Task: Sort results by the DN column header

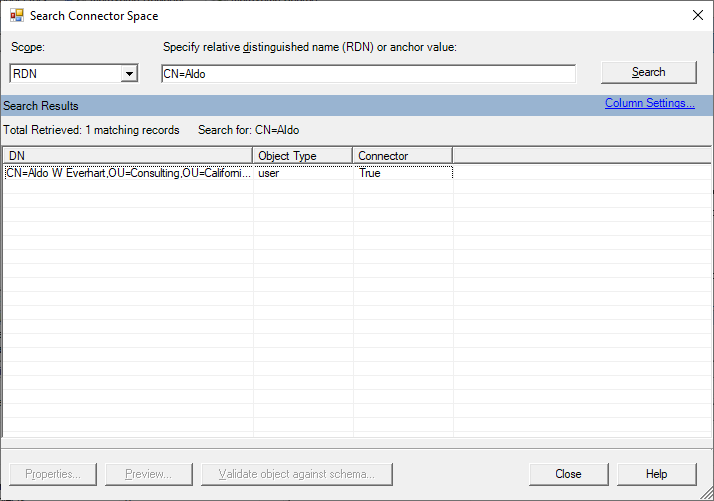Action: [128, 156]
